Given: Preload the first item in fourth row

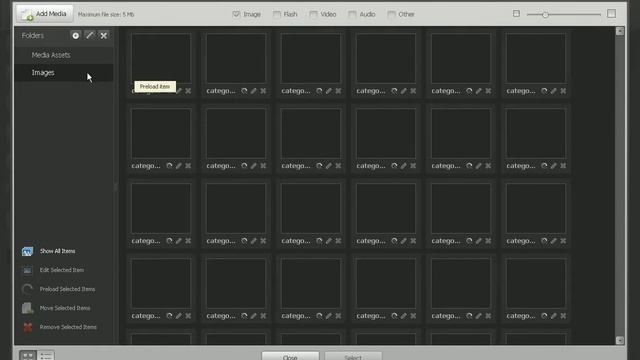Looking at the screenshot, I should 169,316.
